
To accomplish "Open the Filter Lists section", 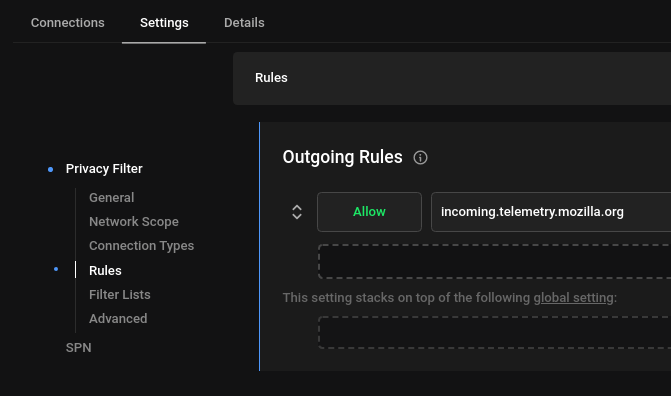I will [120, 295].
